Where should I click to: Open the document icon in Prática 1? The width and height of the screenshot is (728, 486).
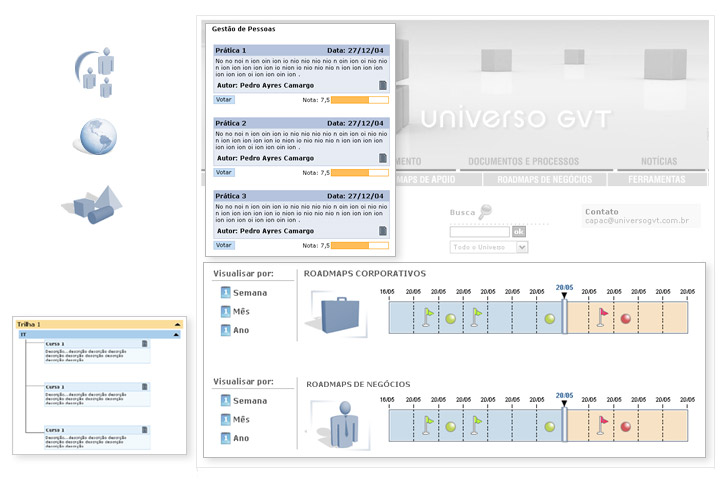[x=382, y=86]
